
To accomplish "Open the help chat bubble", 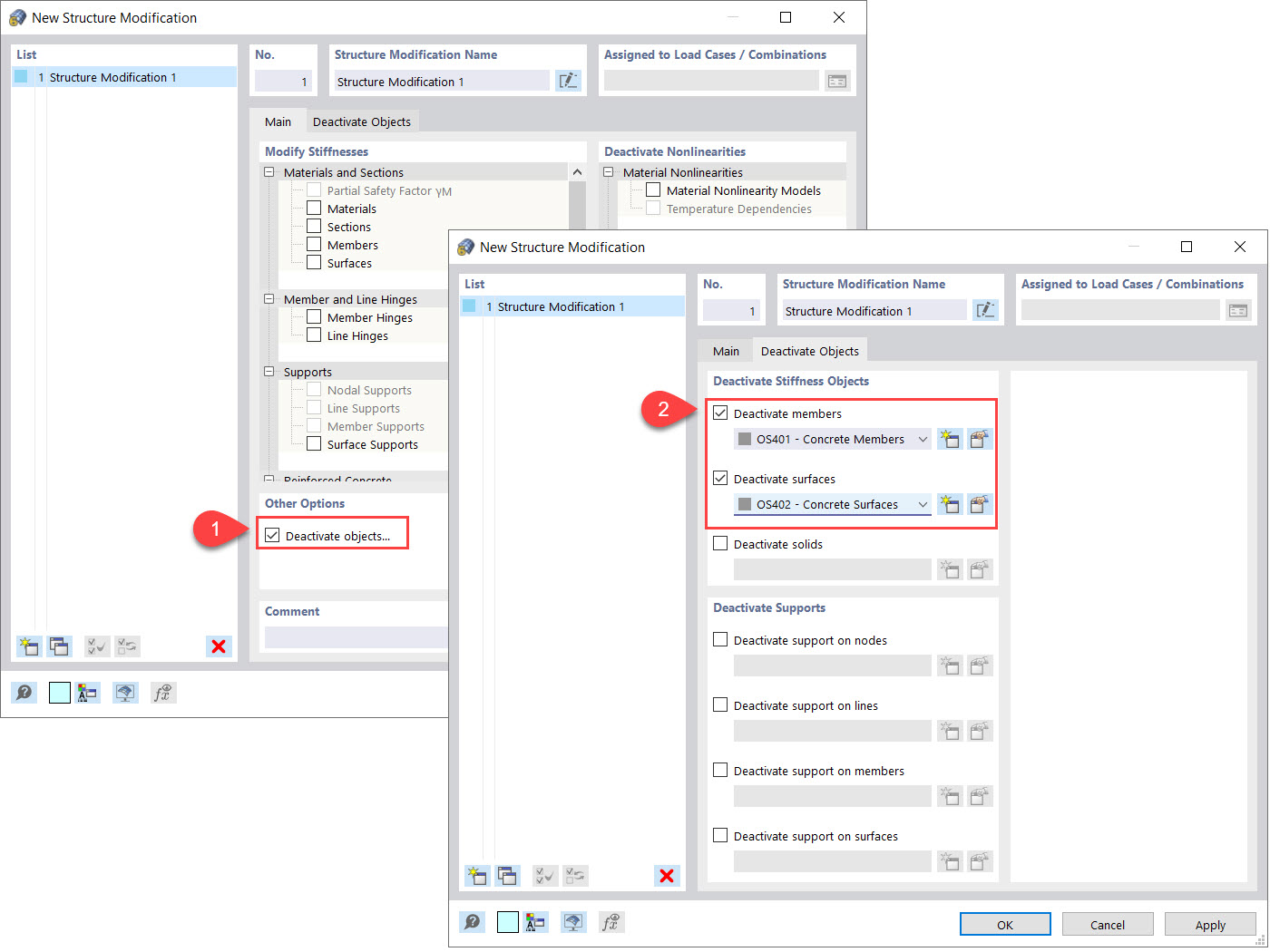I will (x=472, y=922).
